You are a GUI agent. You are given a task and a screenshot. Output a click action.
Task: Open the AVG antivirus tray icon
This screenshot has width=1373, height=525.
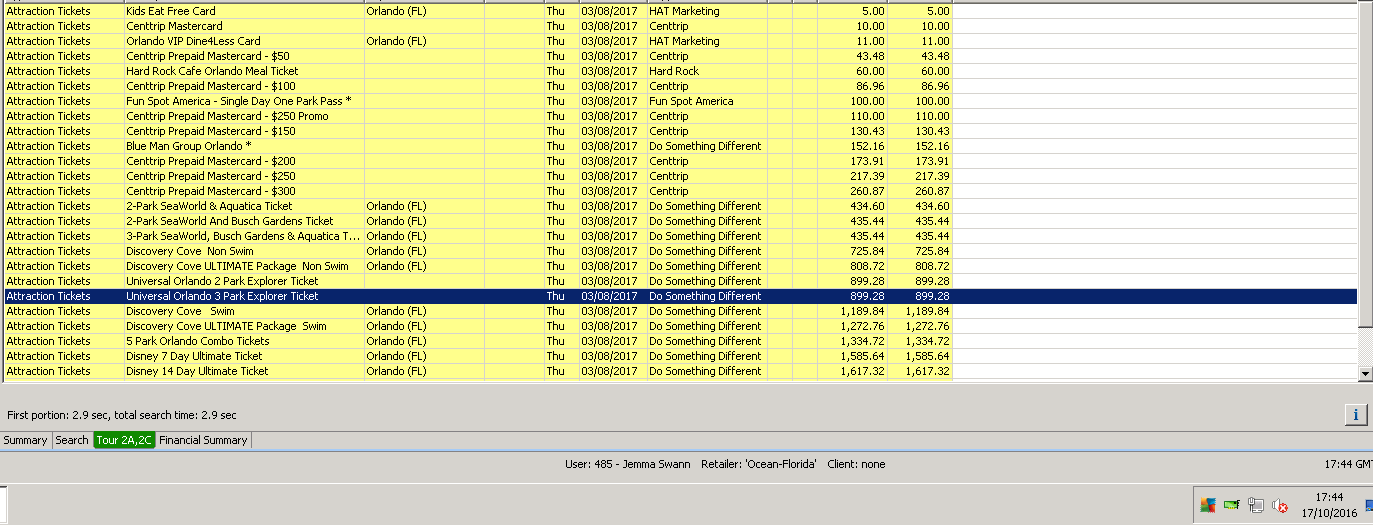pos(1209,505)
